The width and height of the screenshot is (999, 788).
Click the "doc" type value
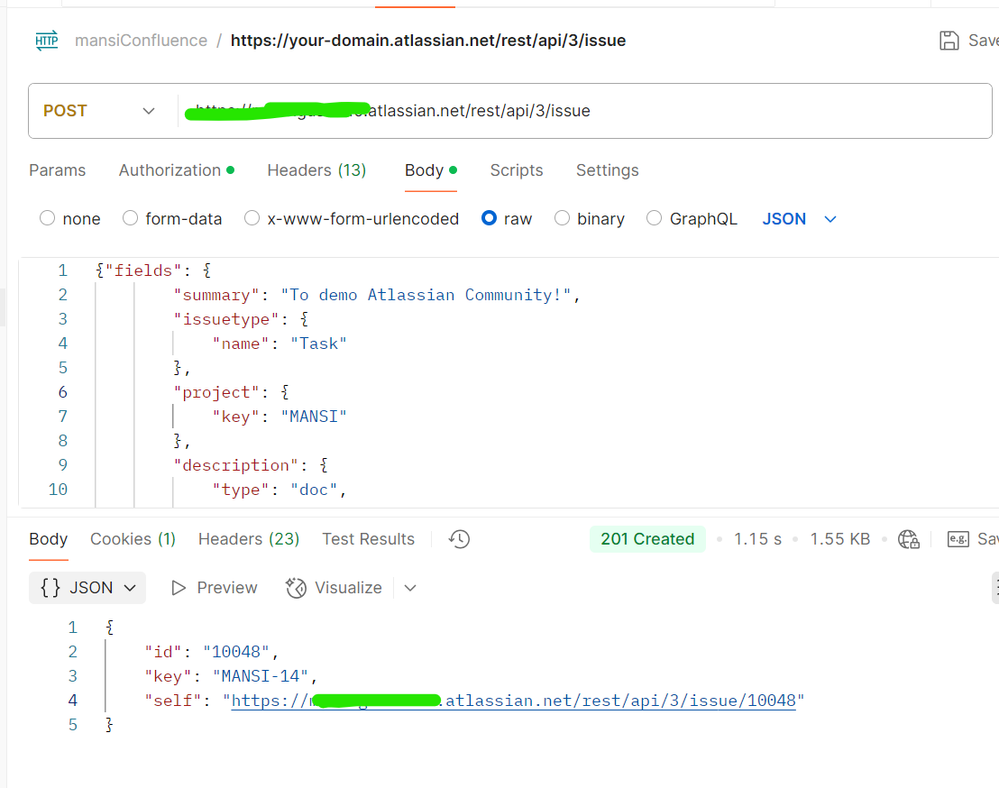point(314,490)
